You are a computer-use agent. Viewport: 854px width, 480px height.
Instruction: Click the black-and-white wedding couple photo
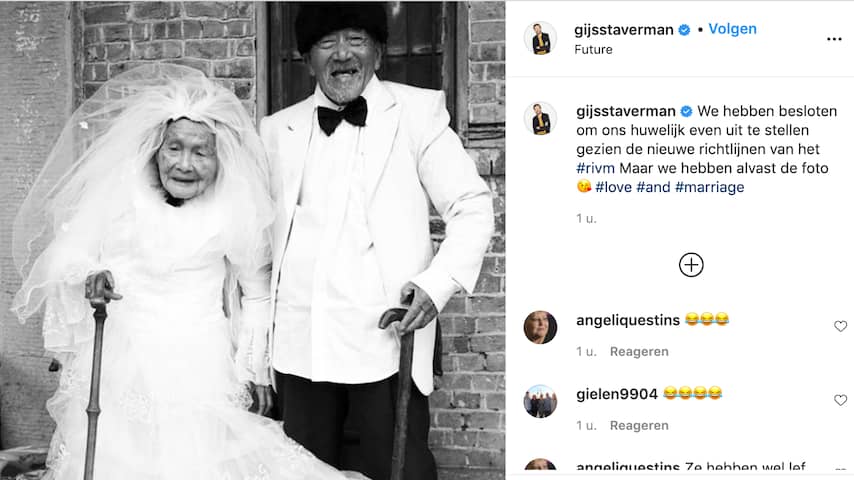coord(253,240)
